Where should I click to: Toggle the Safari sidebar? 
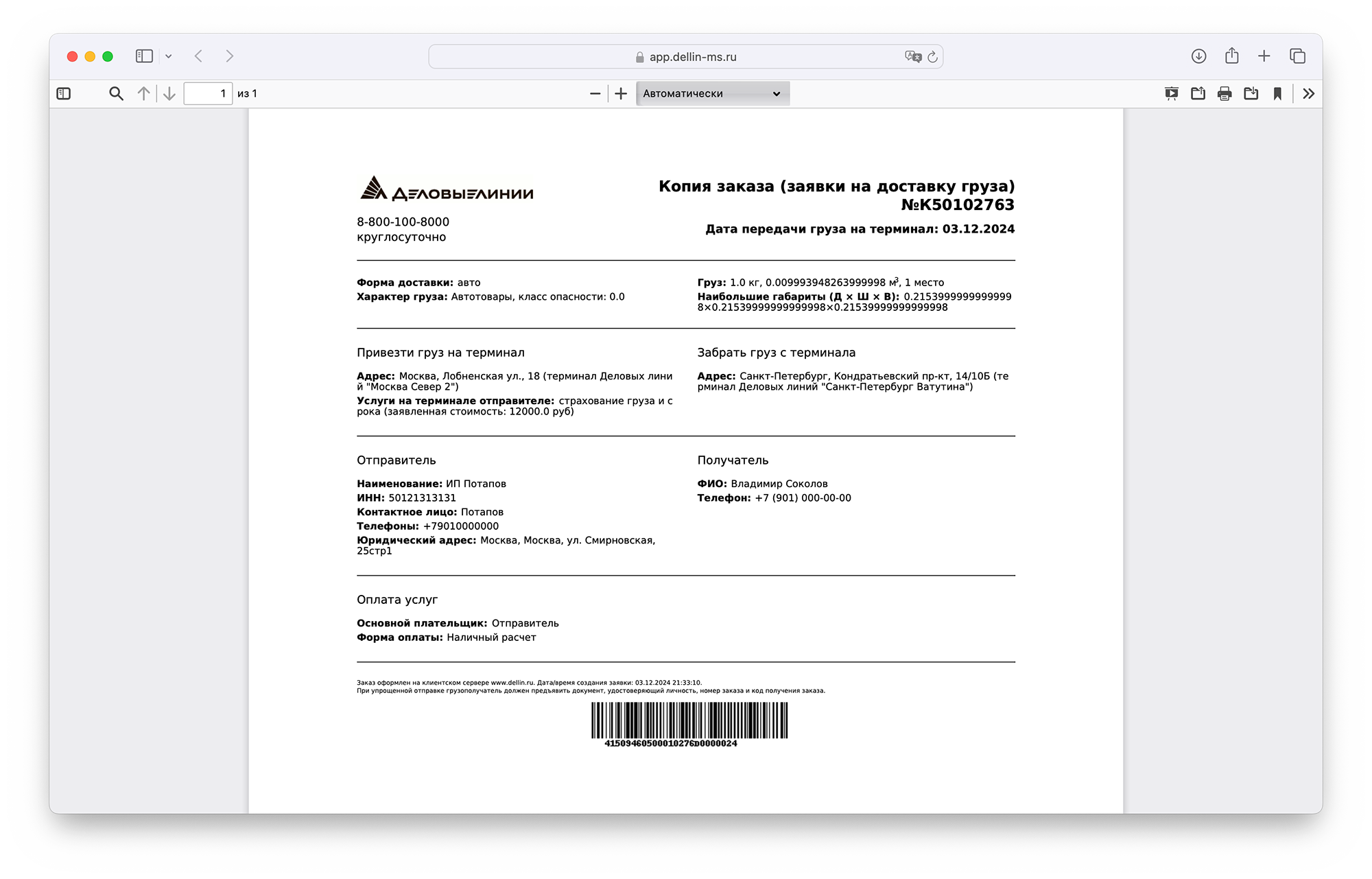144,56
